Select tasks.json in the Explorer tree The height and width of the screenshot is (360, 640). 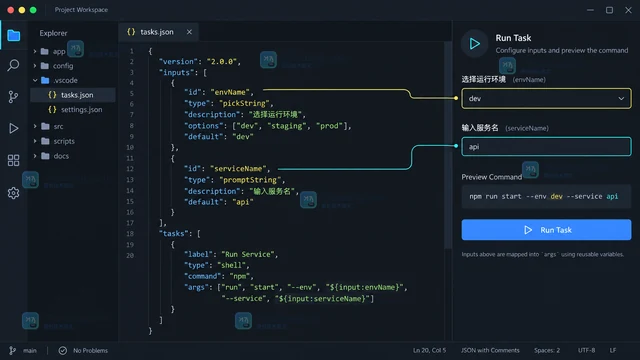tap(73, 95)
